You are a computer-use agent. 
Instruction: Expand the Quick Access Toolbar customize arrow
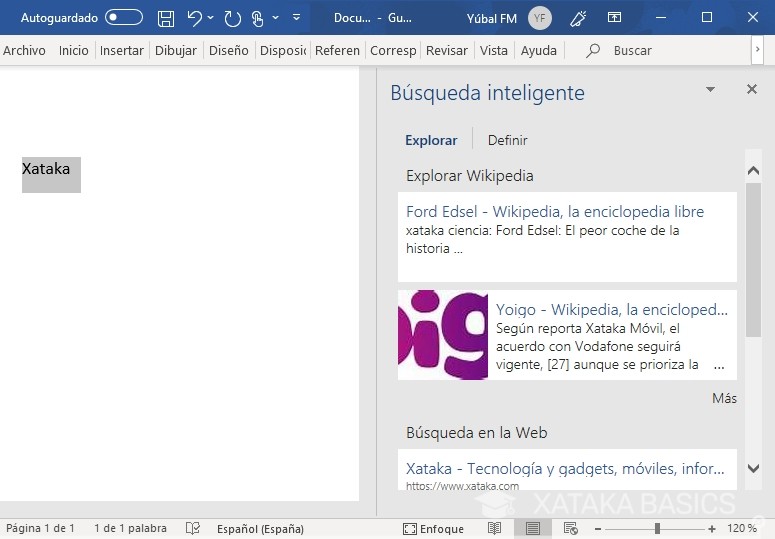297,18
